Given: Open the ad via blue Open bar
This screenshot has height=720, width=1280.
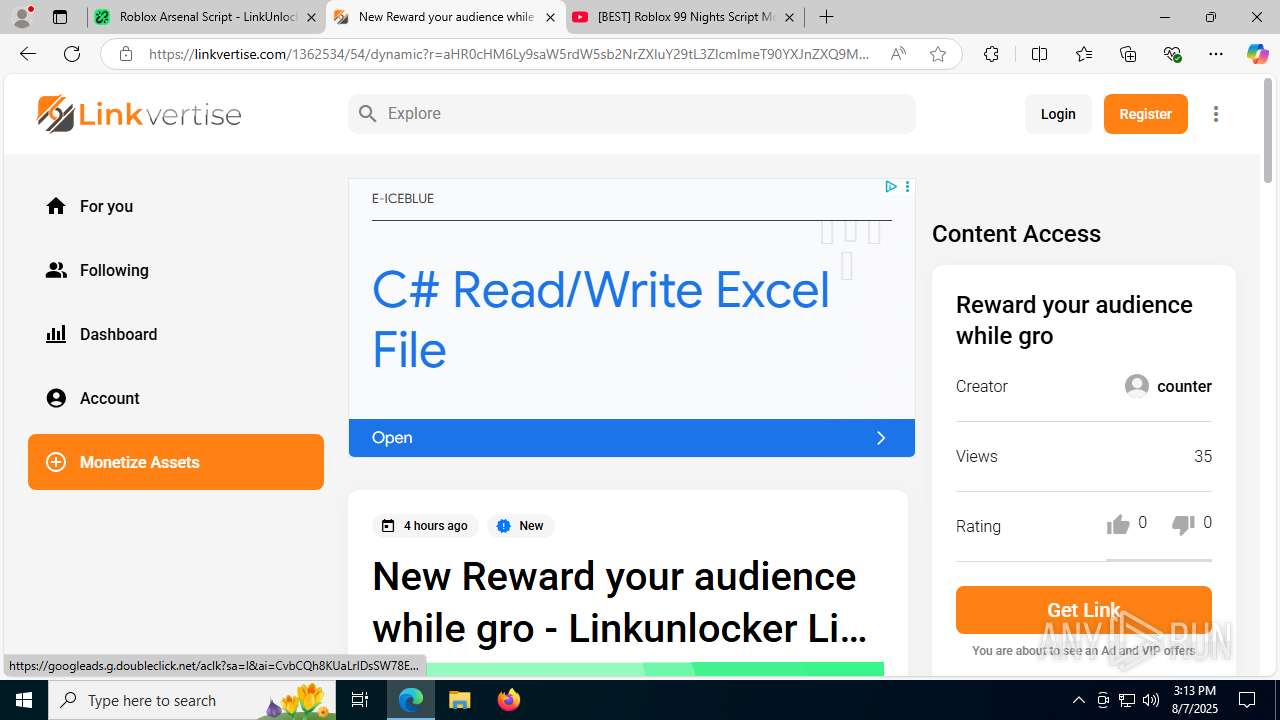Looking at the screenshot, I should coord(632,438).
